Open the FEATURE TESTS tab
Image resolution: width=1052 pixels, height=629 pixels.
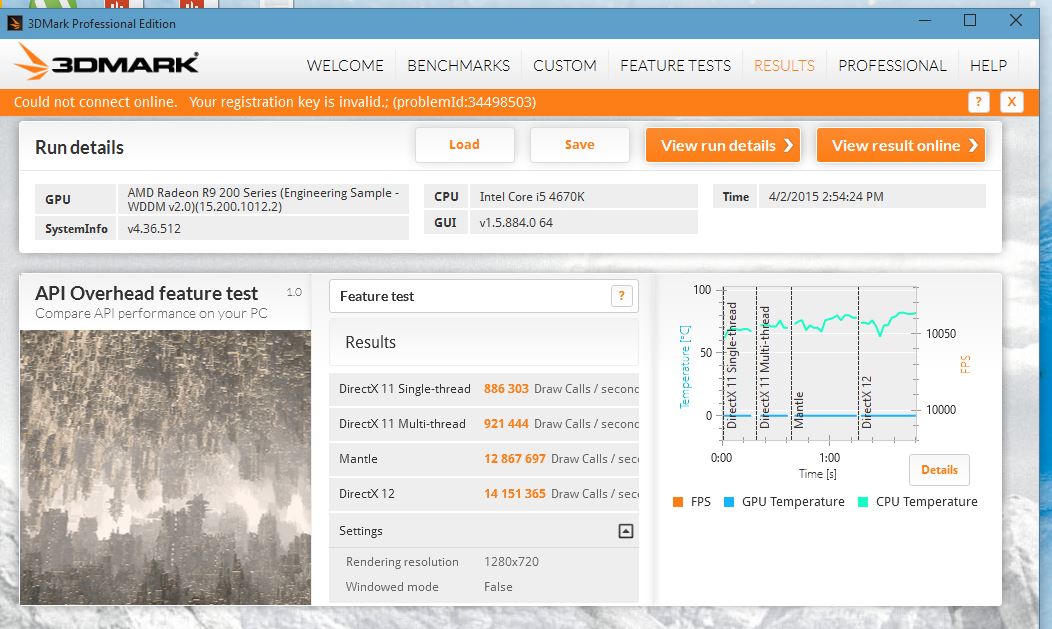[x=675, y=66]
